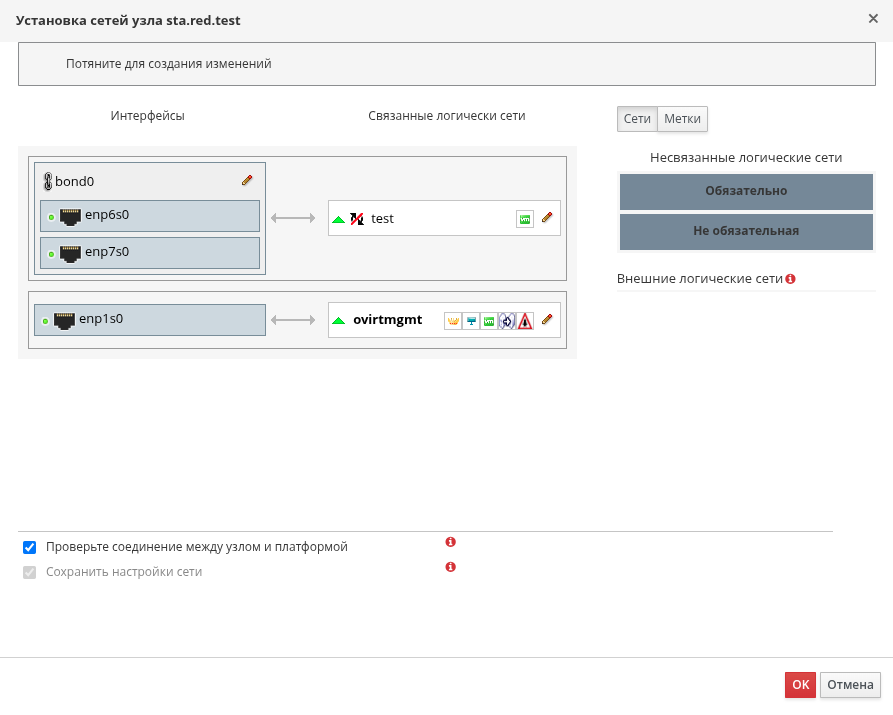Select the Не обязательная networks section
The width and height of the screenshot is (893, 715).
746,231
